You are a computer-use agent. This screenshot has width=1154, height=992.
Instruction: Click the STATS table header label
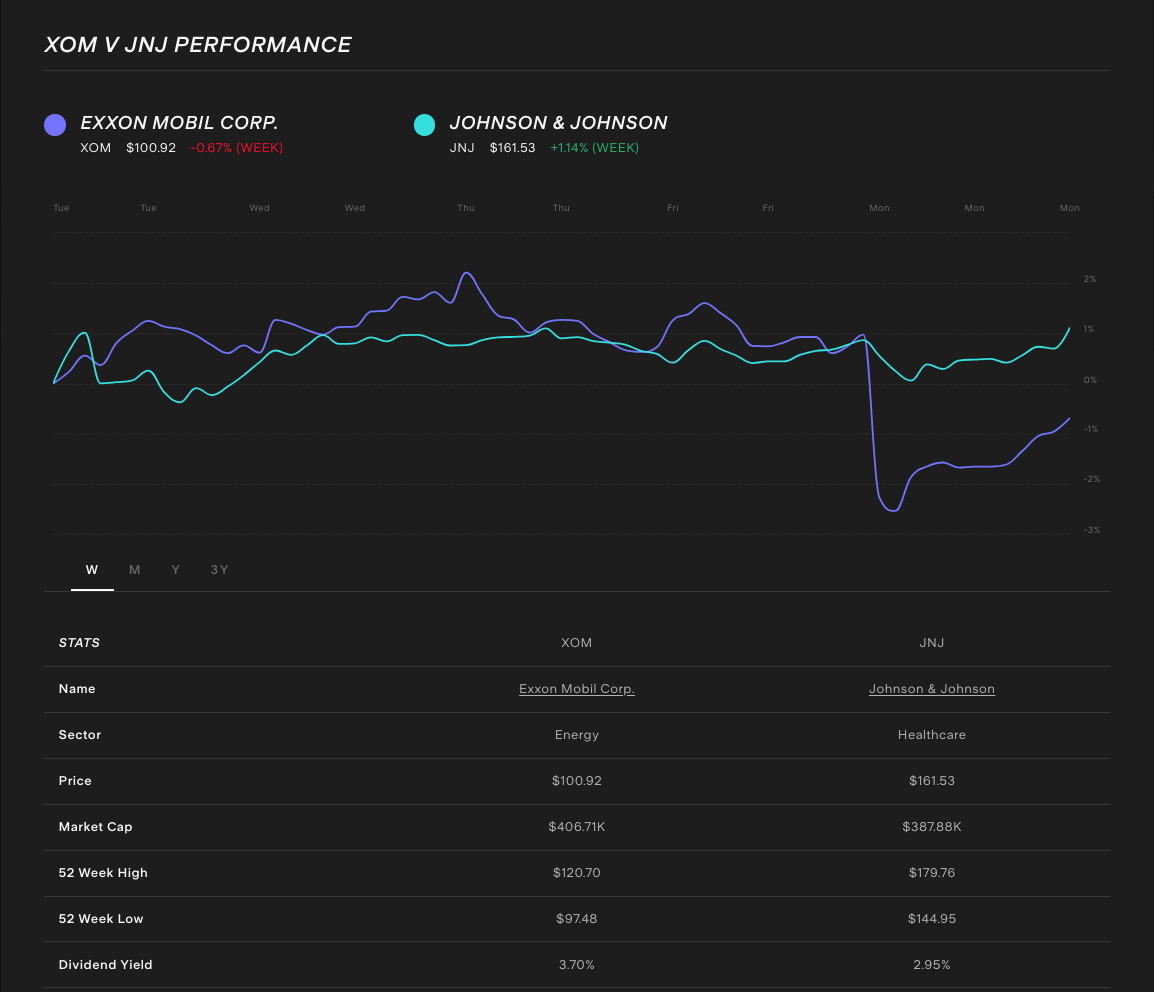[x=79, y=642]
